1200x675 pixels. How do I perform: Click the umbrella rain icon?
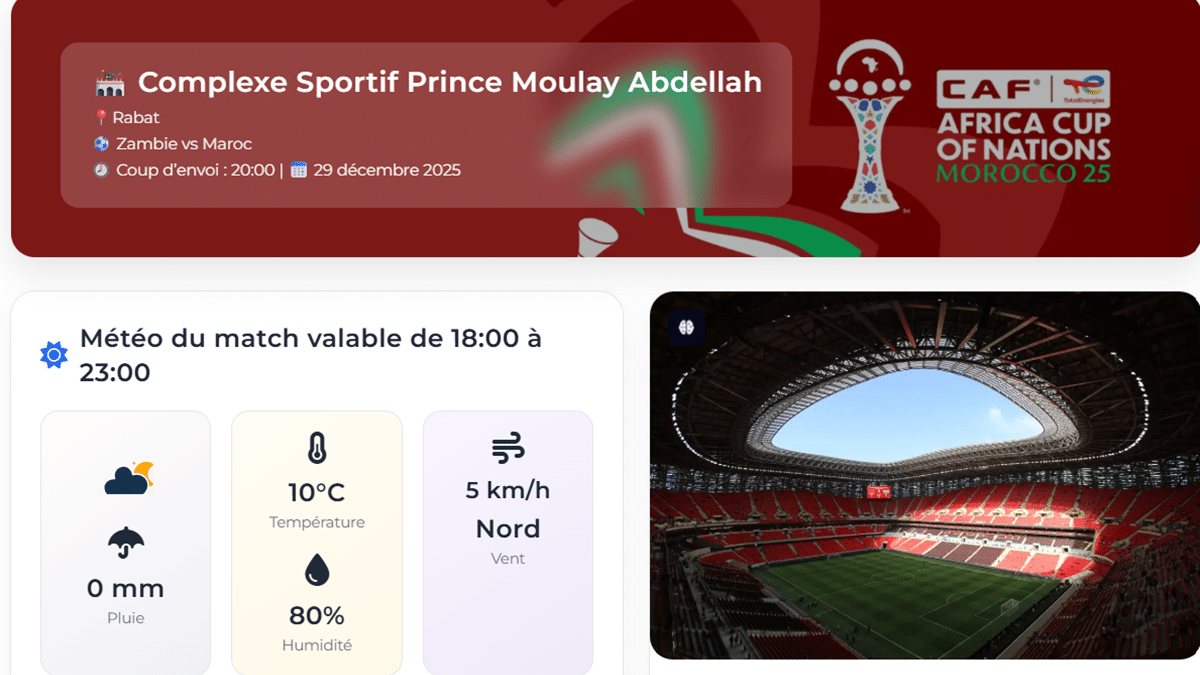point(126,543)
